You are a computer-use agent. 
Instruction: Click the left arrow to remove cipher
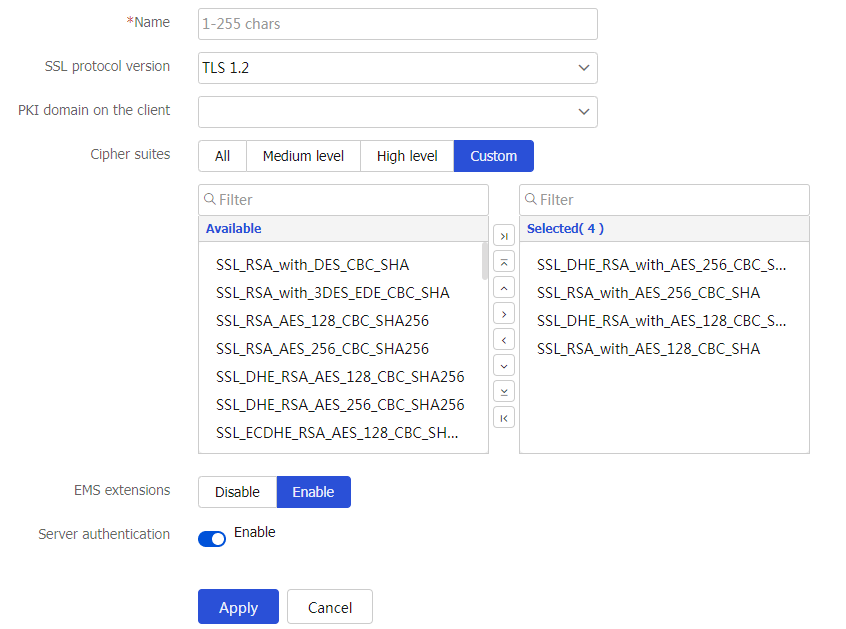pos(504,340)
